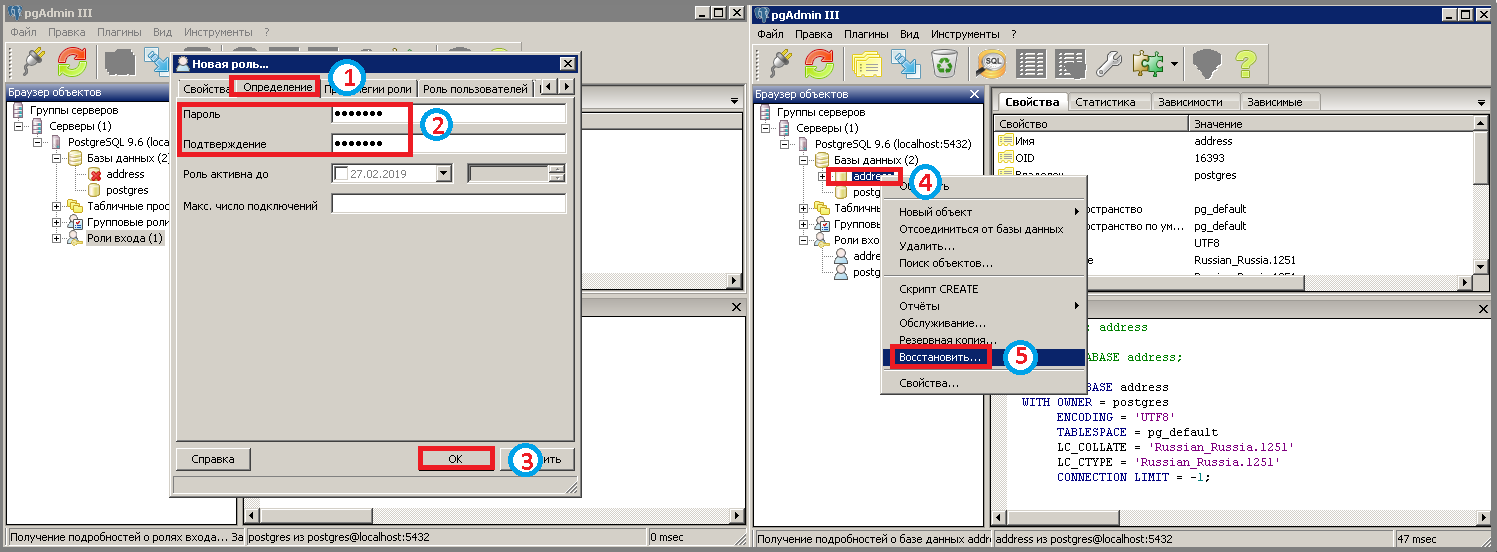Viewport: 1497px width, 552px height.
Task: Collapse Базы данных (2) node in left window
Action: pos(57,159)
